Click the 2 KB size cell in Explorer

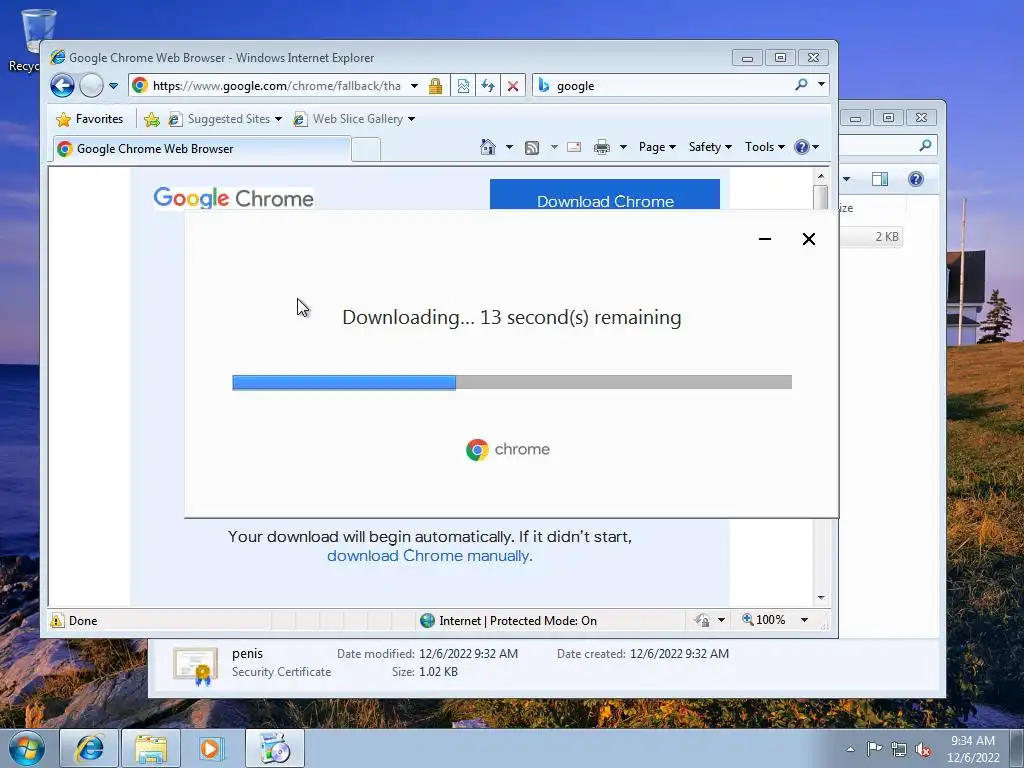(x=886, y=236)
